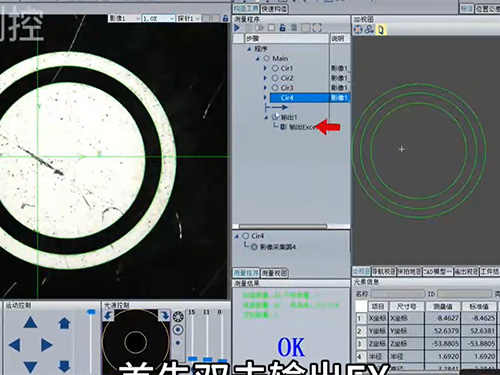Select the Cir3 row in program tree
The image size is (500, 375).
287,88
